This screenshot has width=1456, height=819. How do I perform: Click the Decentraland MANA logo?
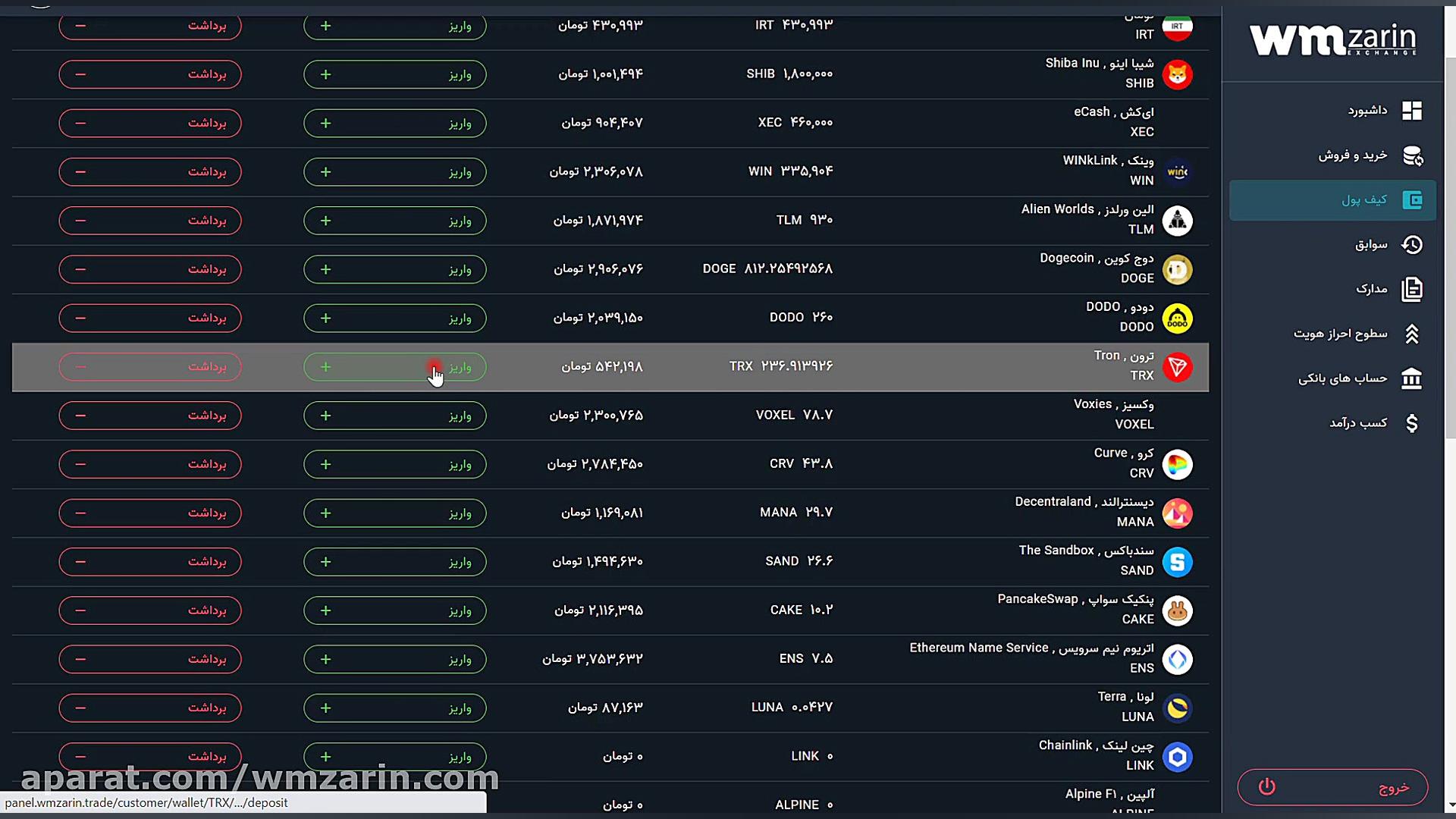[1177, 513]
